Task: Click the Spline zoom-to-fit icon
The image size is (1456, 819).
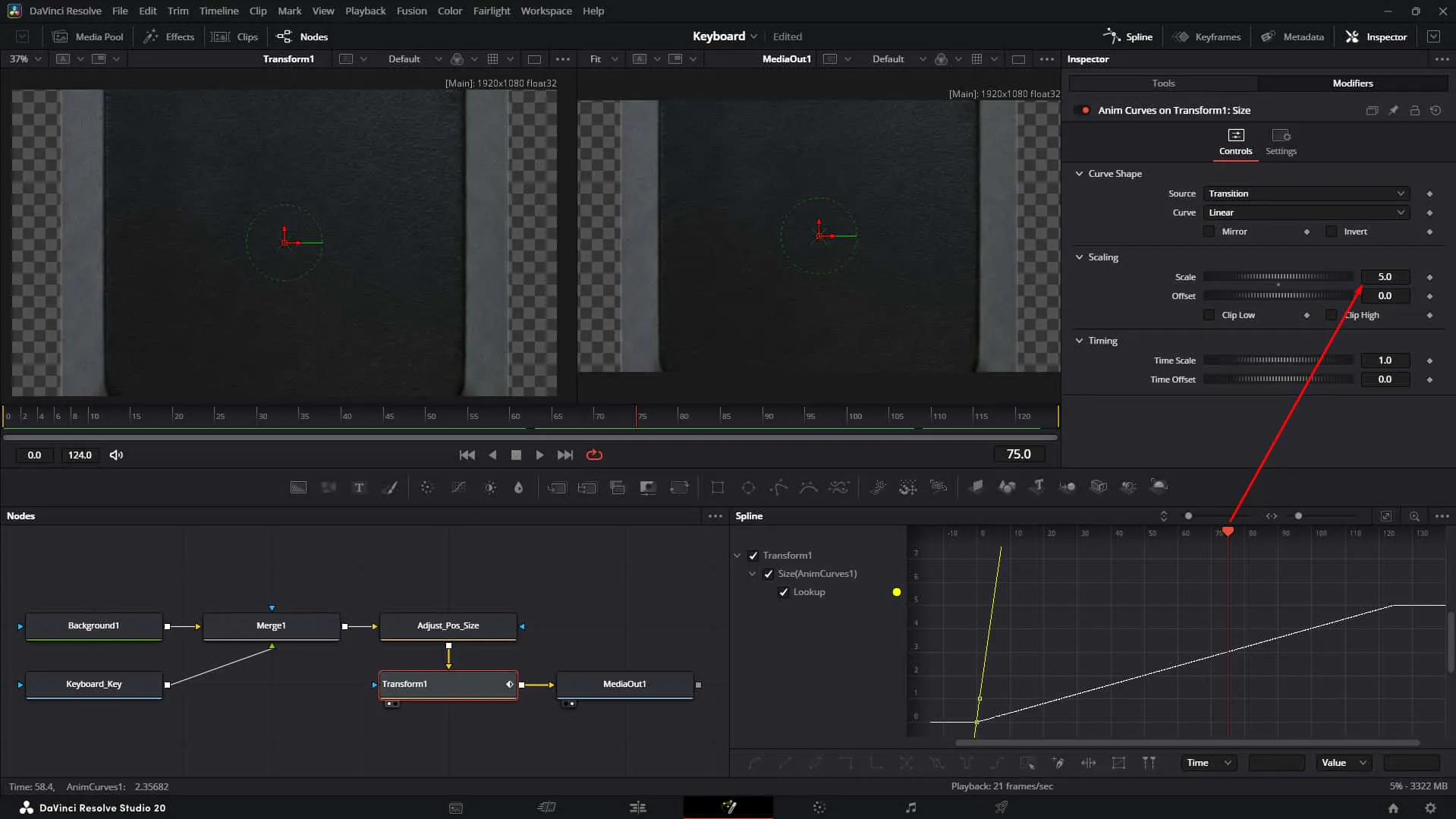Action: click(1385, 516)
